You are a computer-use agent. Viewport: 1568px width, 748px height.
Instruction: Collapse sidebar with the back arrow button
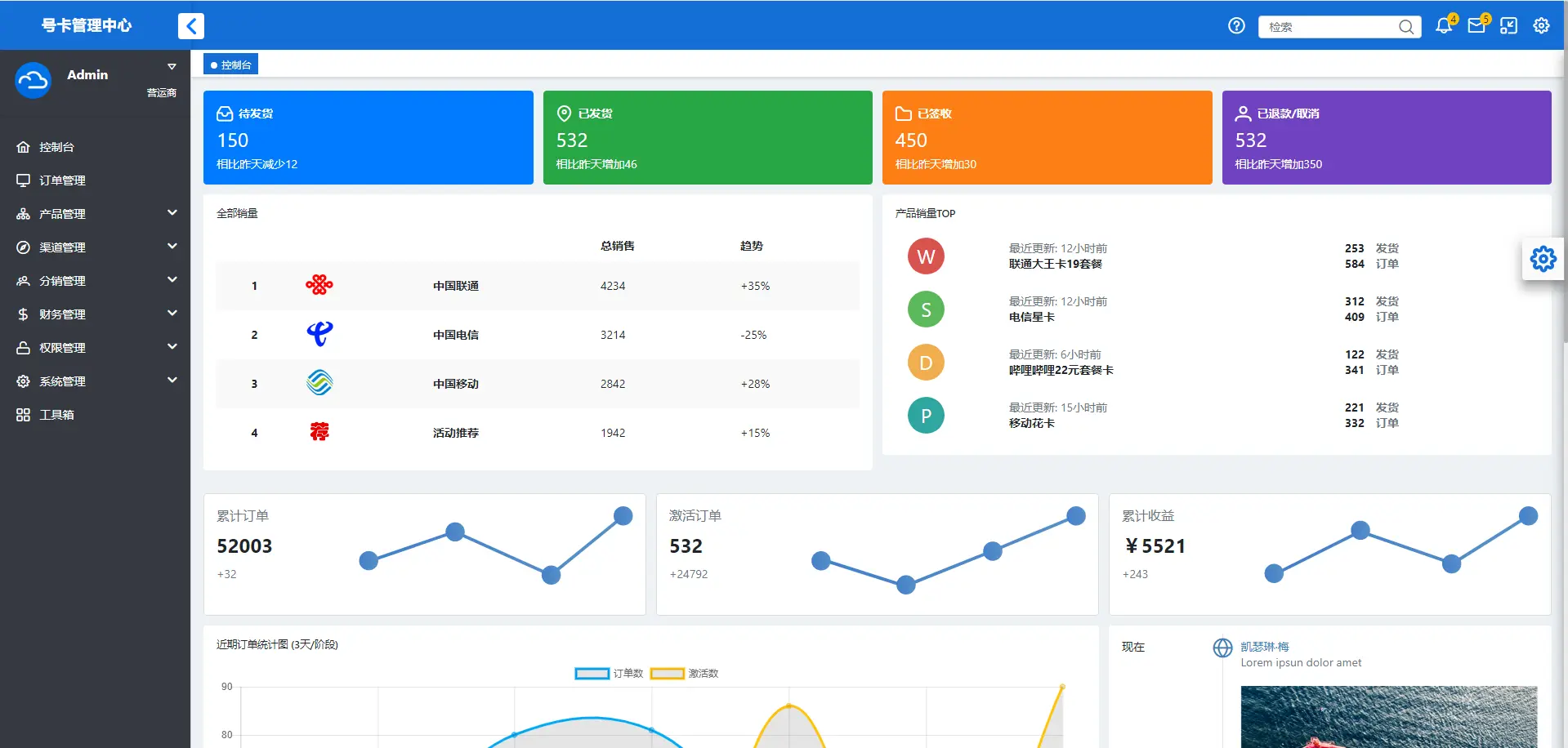pos(190,26)
